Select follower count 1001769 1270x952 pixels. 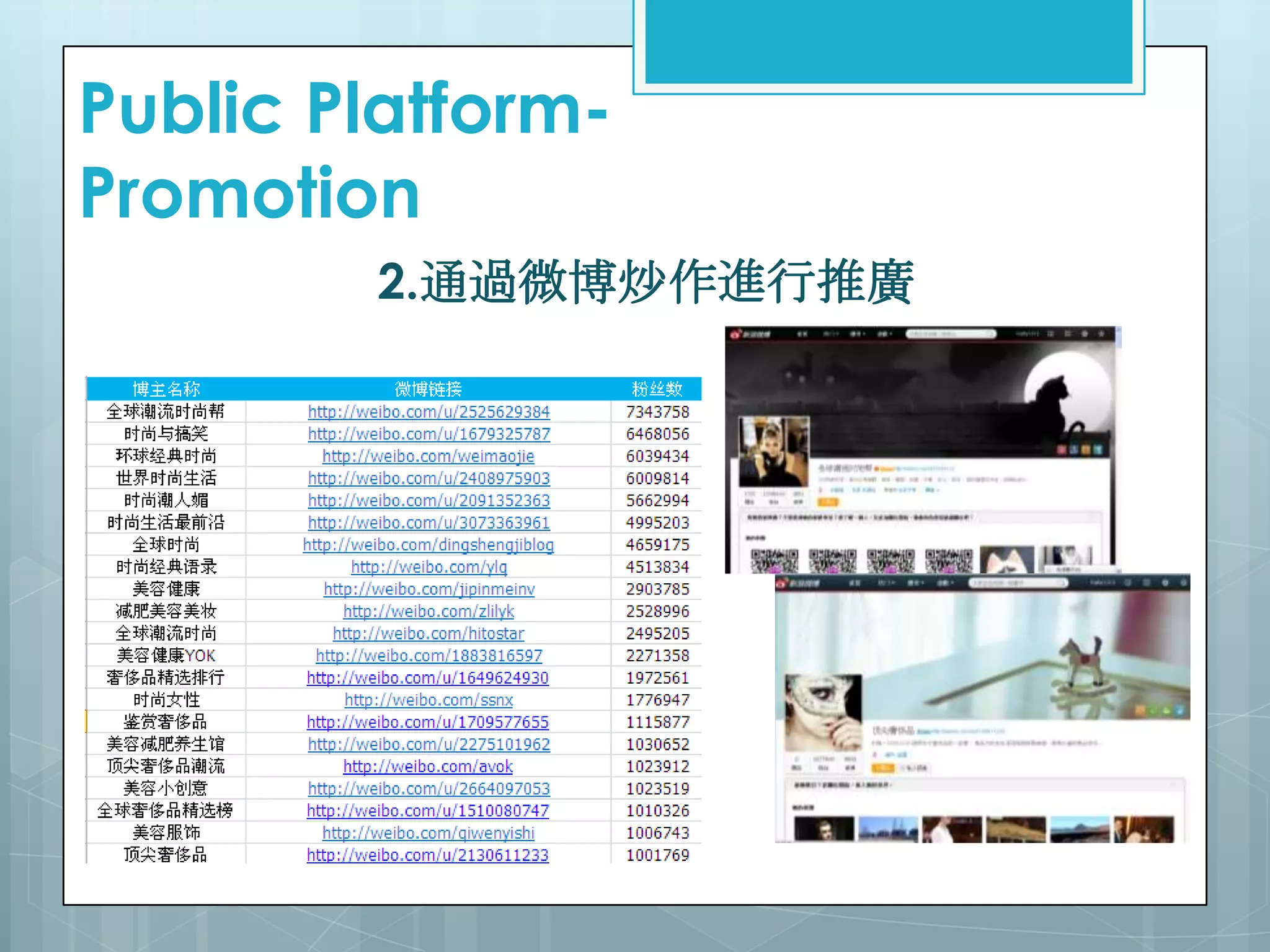(657, 855)
